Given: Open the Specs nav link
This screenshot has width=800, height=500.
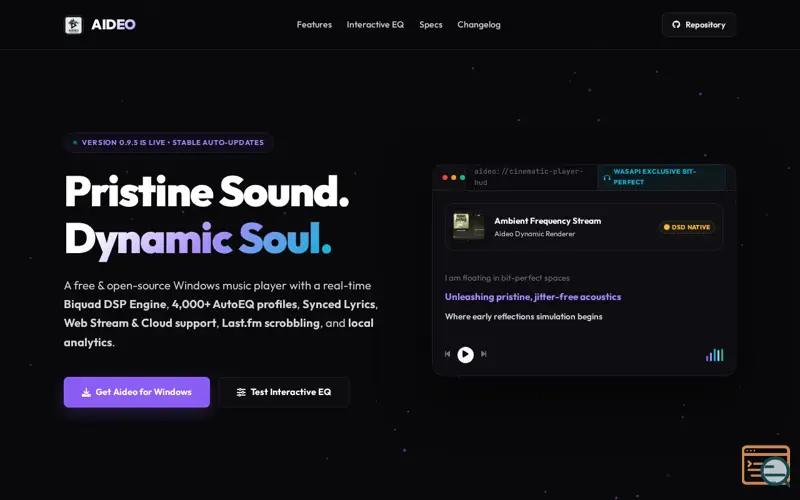Looking at the screenshot, I should click(431, 24).
